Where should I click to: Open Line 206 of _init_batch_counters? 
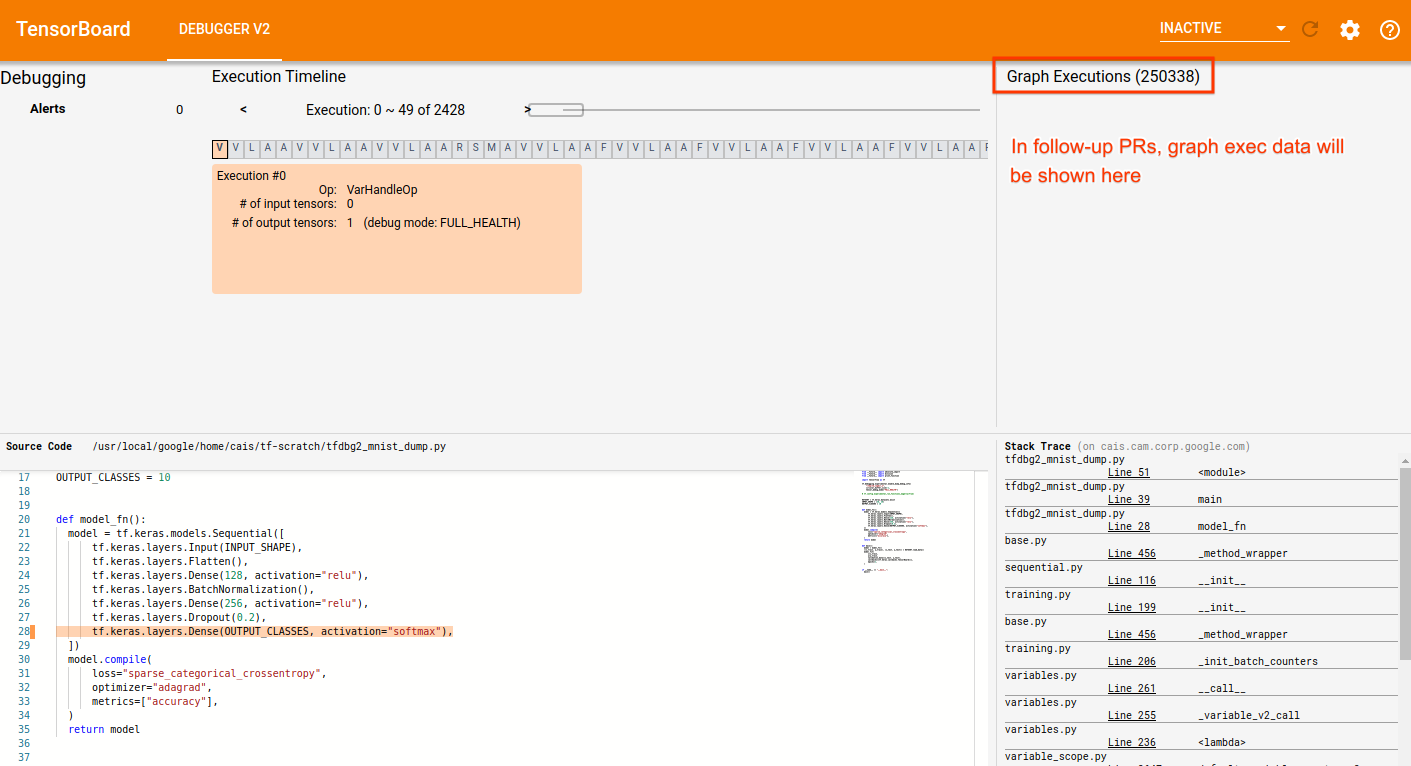coord(1132,661)
